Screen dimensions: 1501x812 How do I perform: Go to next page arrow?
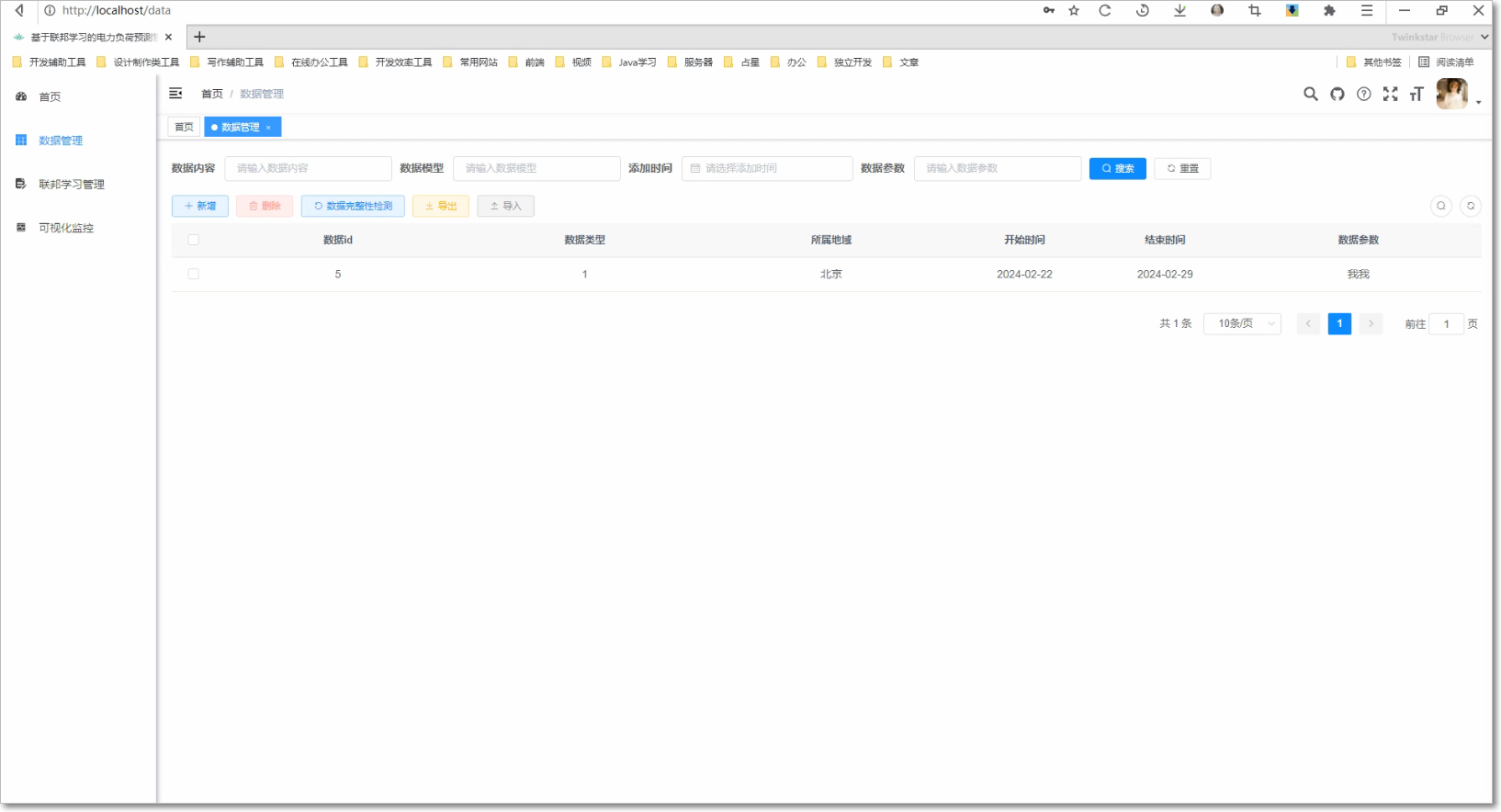click(1371, 323)
